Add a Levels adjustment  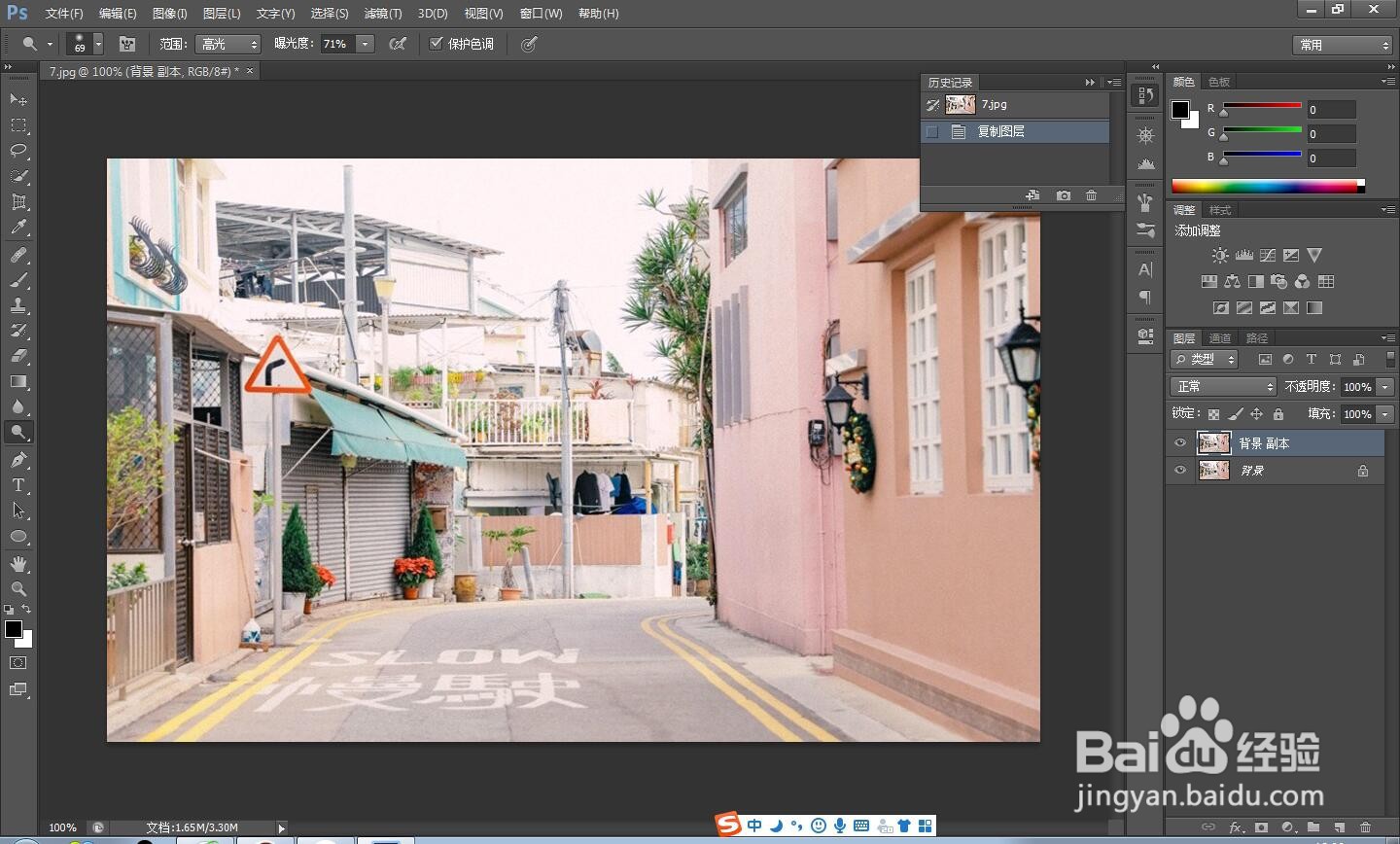pos(1243,255)
